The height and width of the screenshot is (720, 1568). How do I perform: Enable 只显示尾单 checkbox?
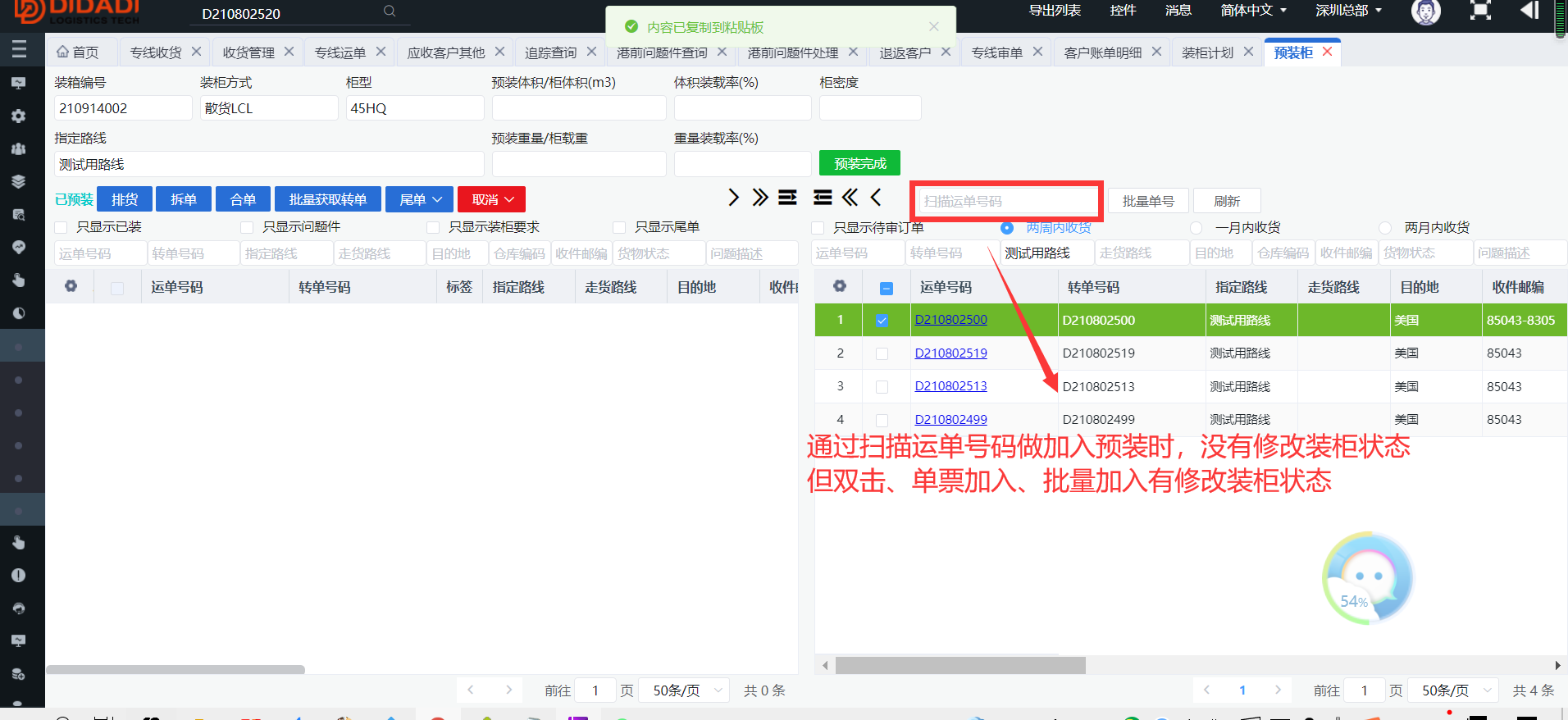tap(619, 227)
